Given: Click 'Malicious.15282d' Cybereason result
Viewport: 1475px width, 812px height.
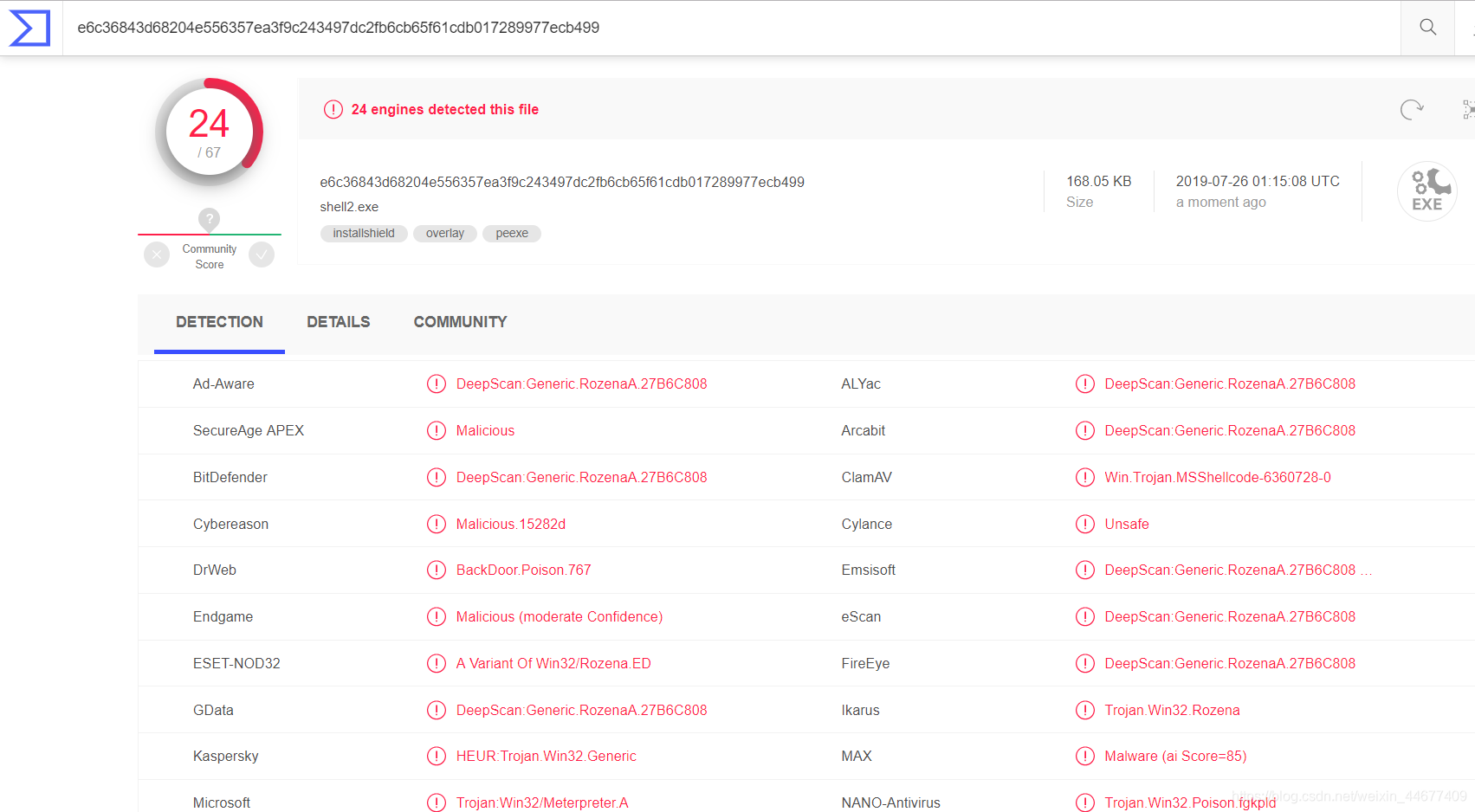Looking at the screenshot, I should coord(511,524).
